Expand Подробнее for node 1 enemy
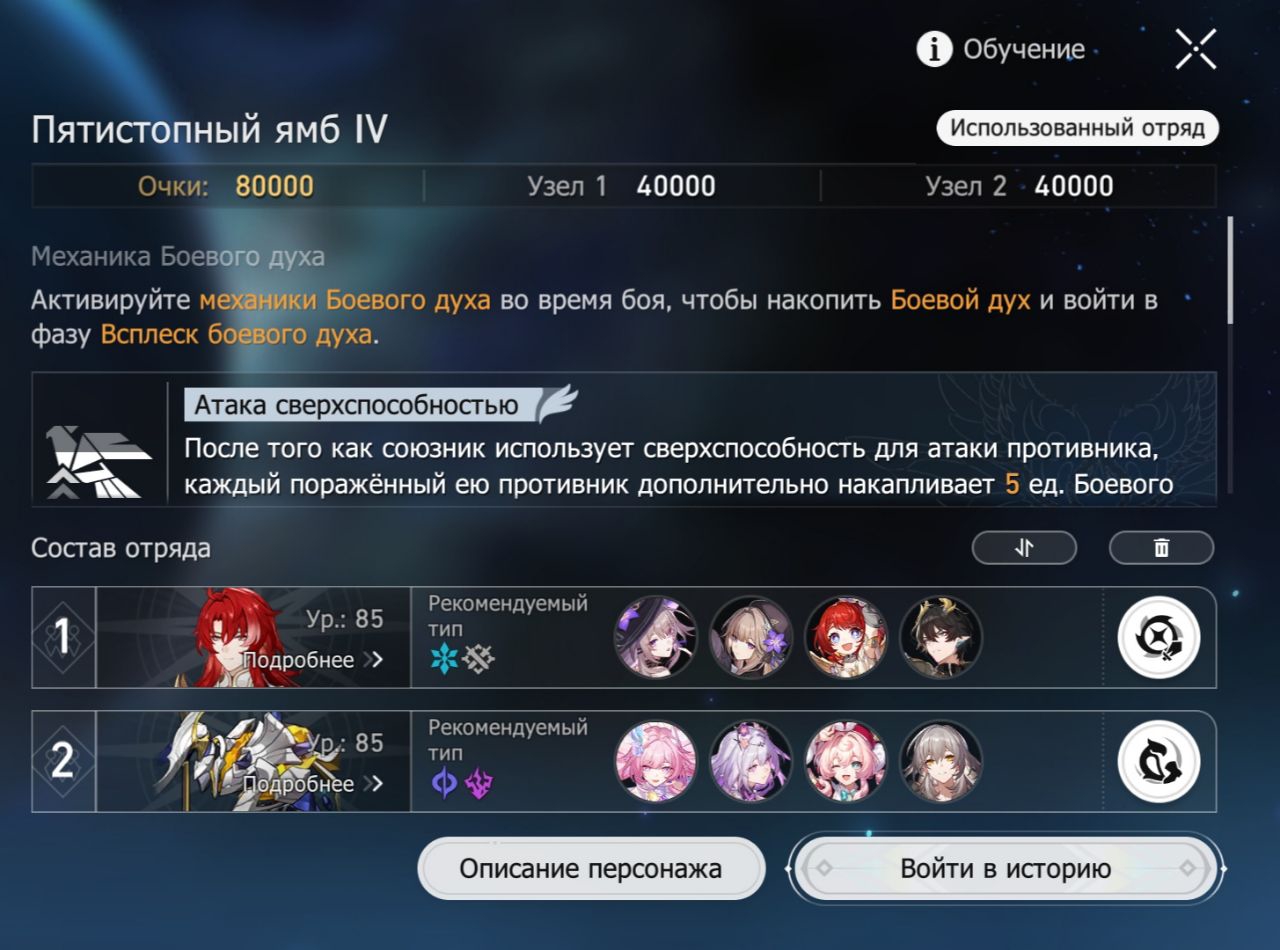This screenshot has width=1280, height=950. click(x=313, y=660)
